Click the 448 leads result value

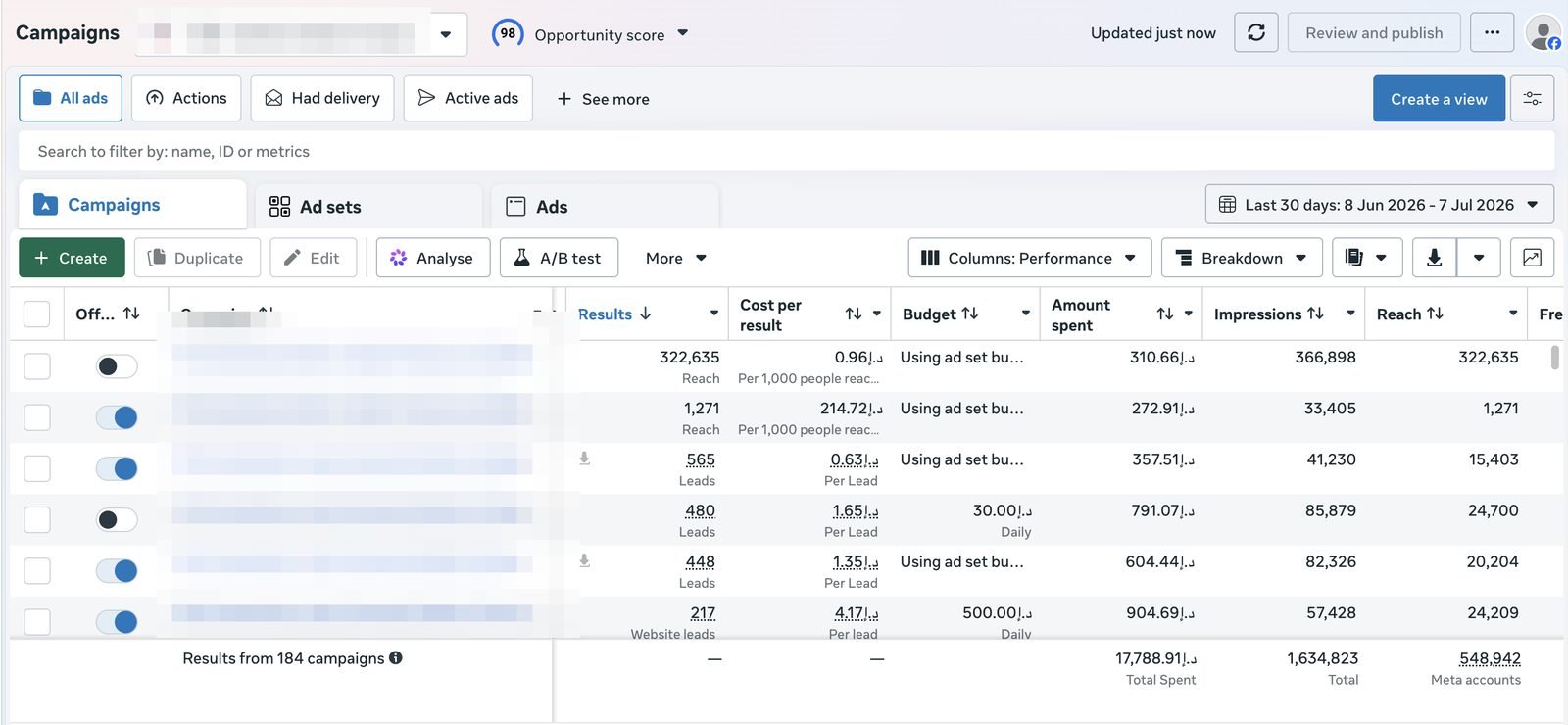click(x=700, y=561)
